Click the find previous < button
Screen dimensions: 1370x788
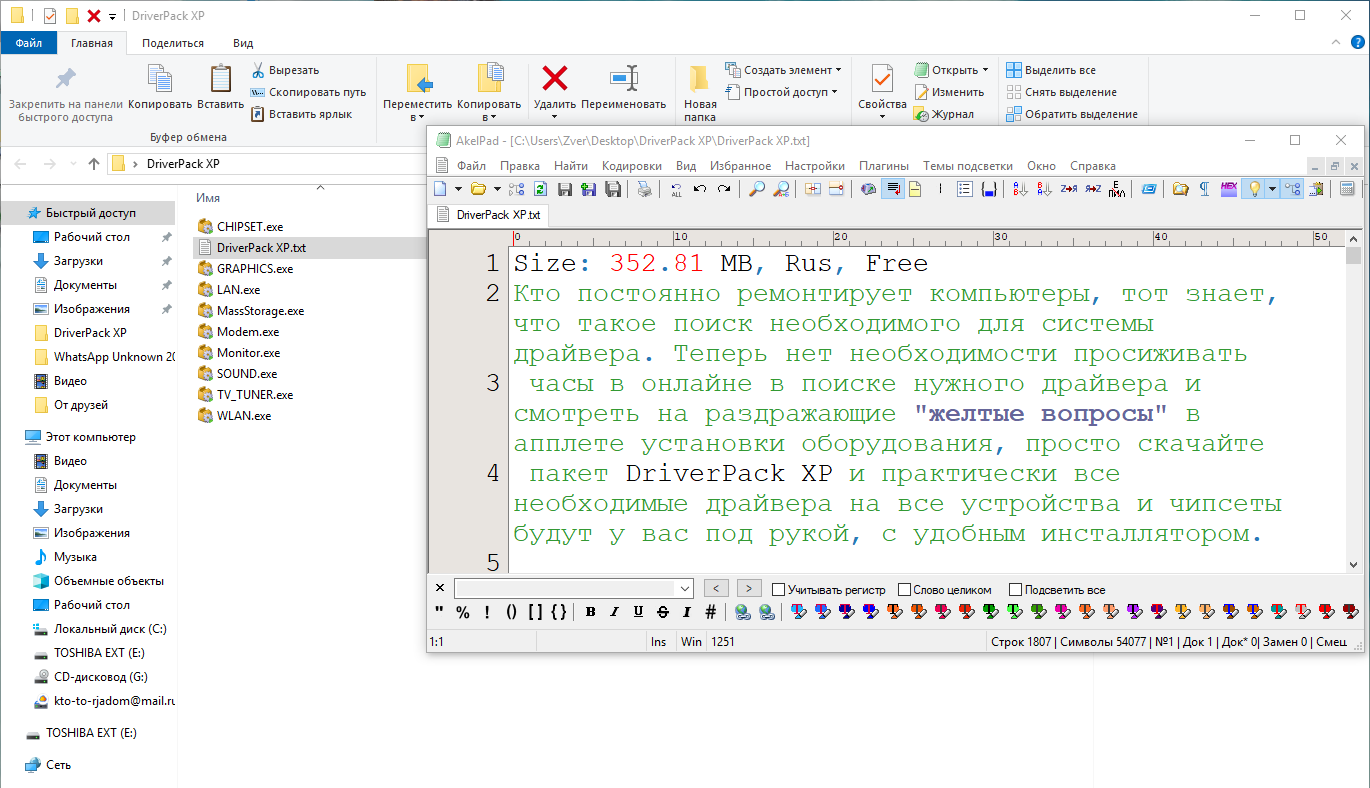[x=716, y=589]
